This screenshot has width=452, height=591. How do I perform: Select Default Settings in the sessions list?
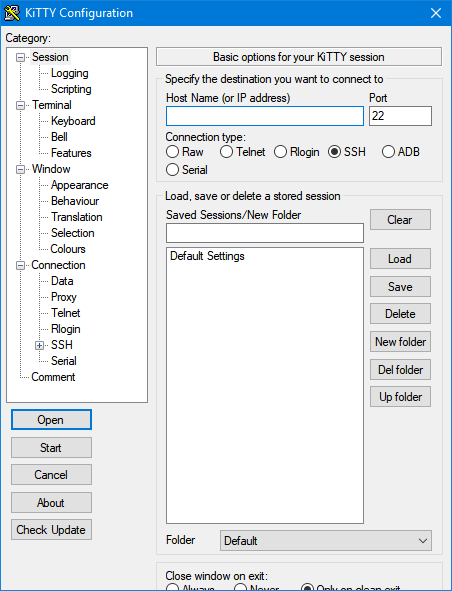(207, 256)
